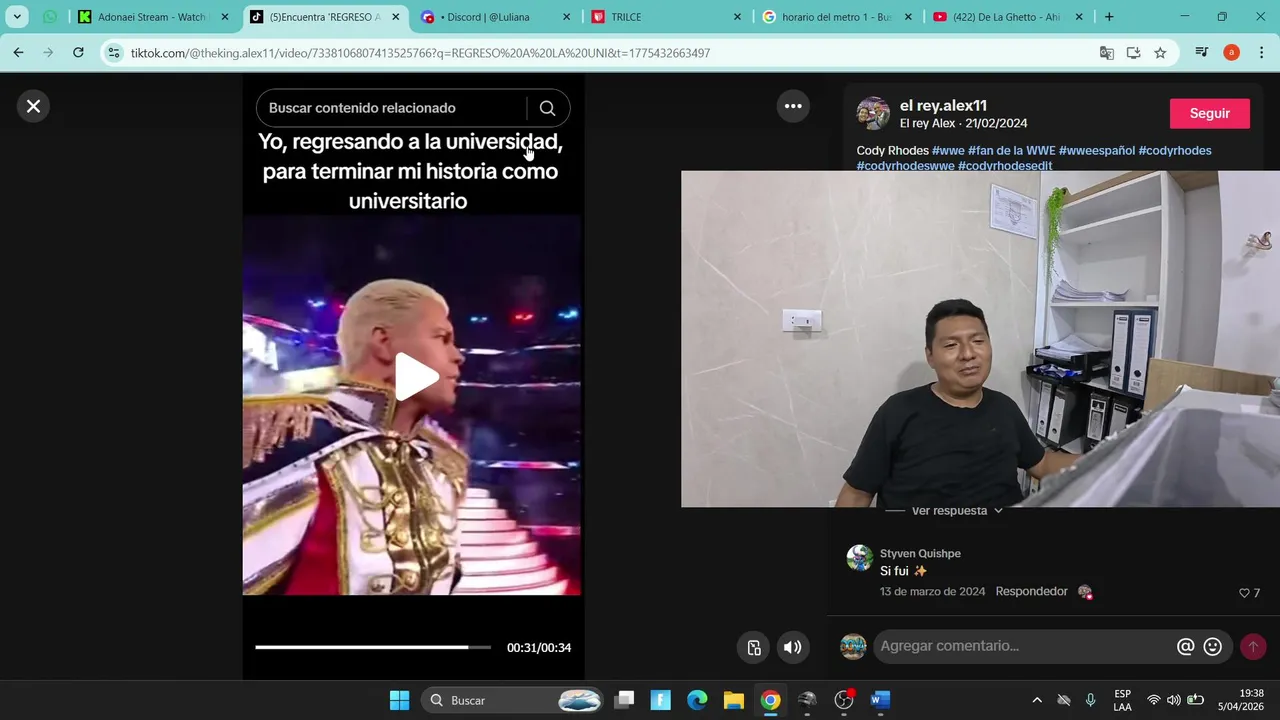Open Microsoft Word from taskbar

[880, 700]
